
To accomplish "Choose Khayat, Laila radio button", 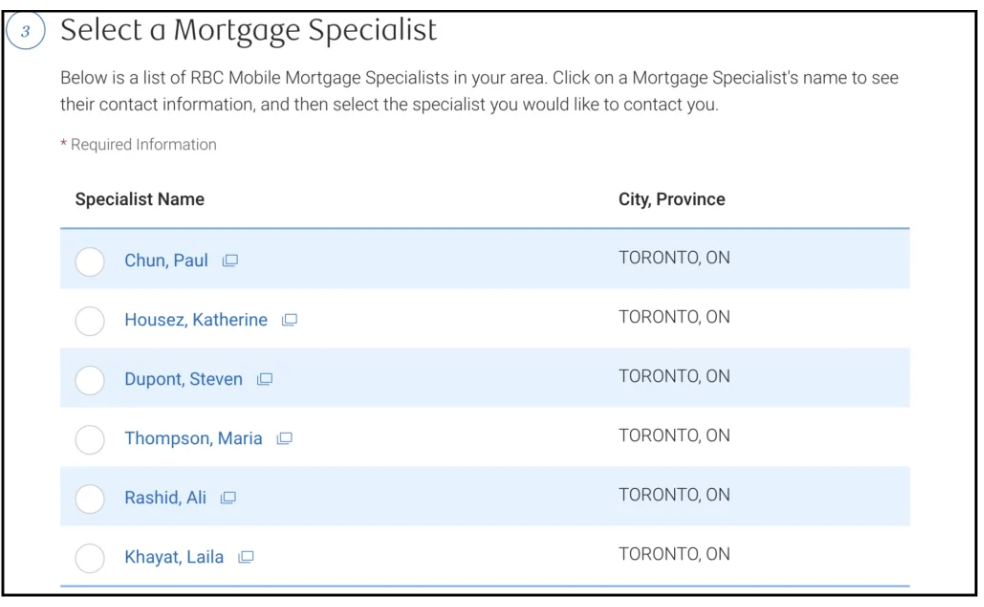I will coord(91,557).
